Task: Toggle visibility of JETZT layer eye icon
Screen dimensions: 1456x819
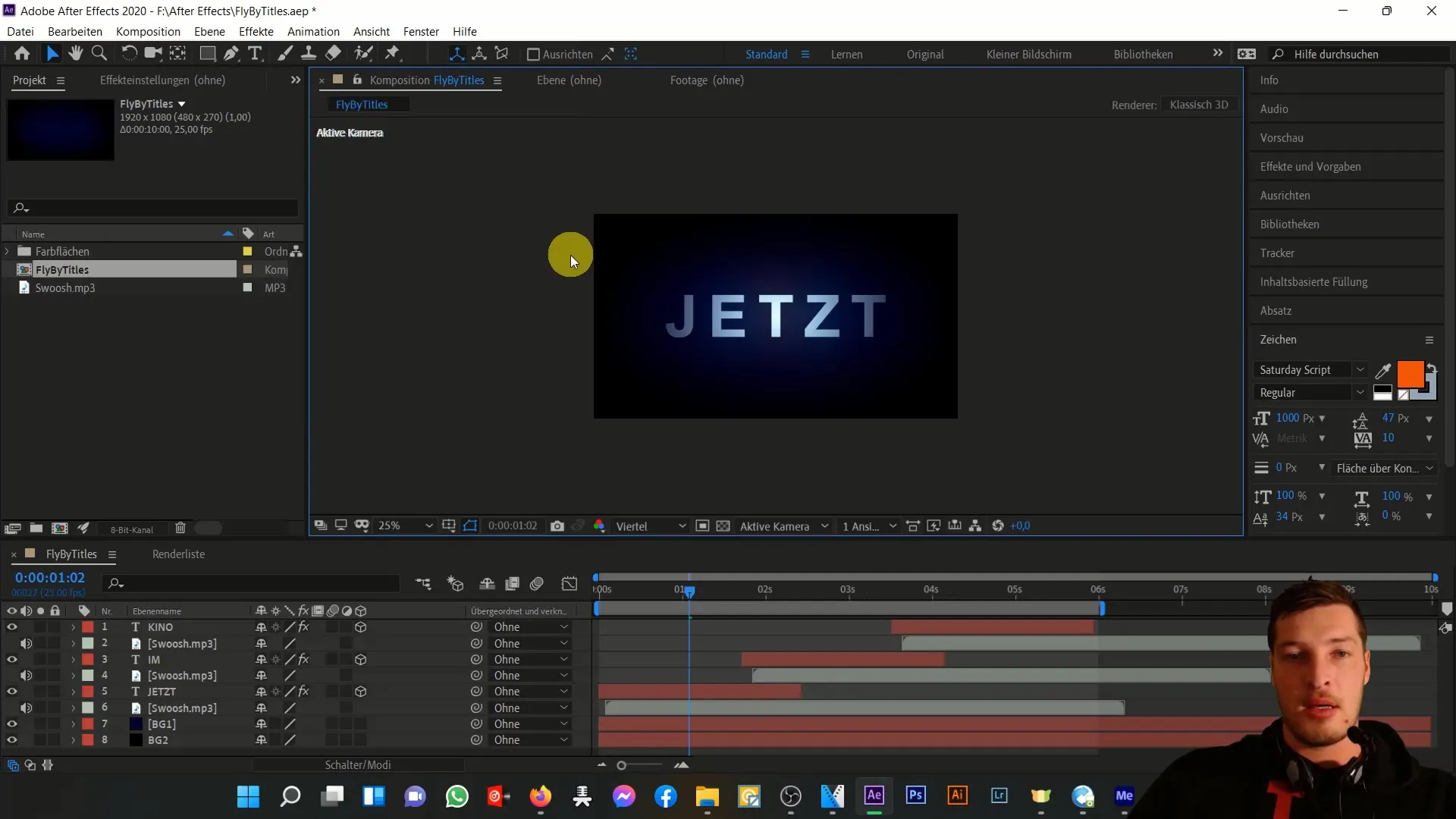Action: 11,691
